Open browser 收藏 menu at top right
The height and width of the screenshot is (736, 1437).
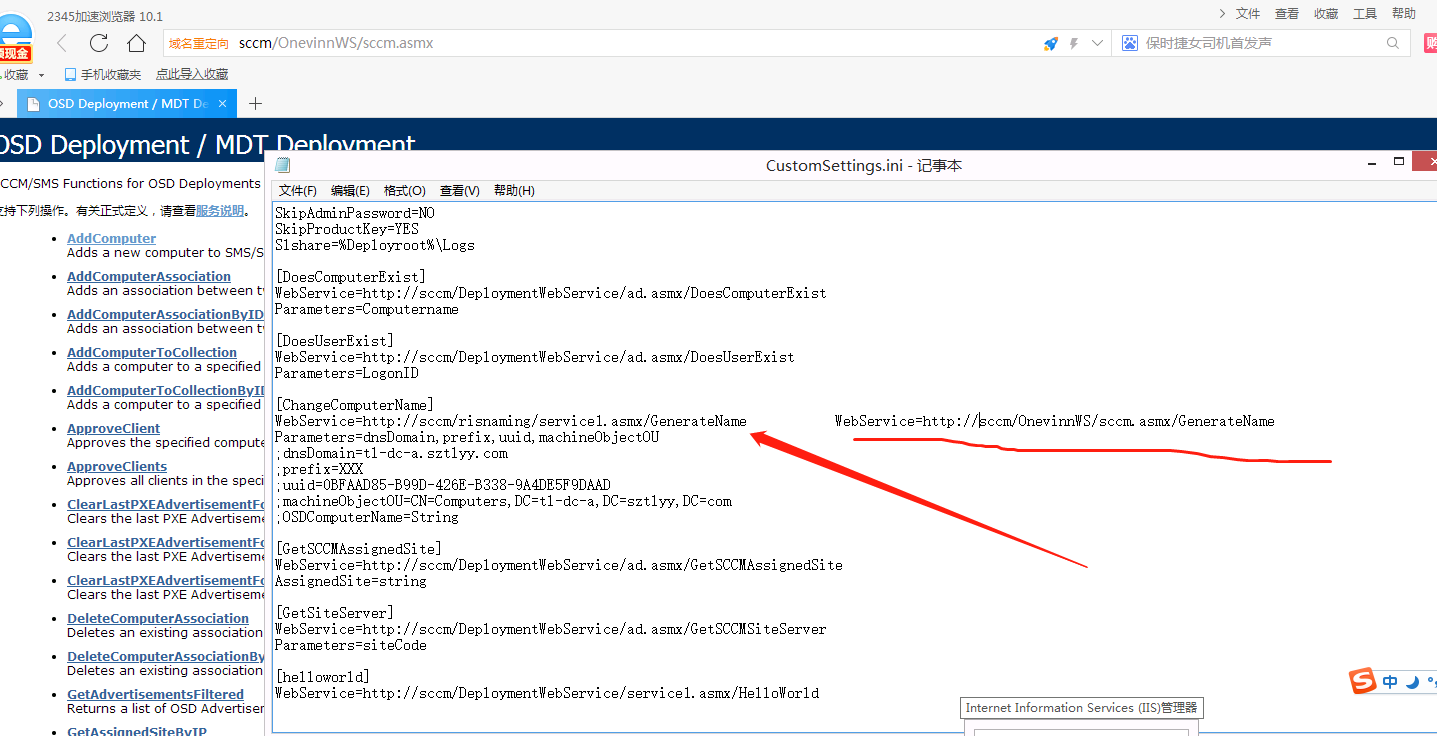[x=1326, y=13]
